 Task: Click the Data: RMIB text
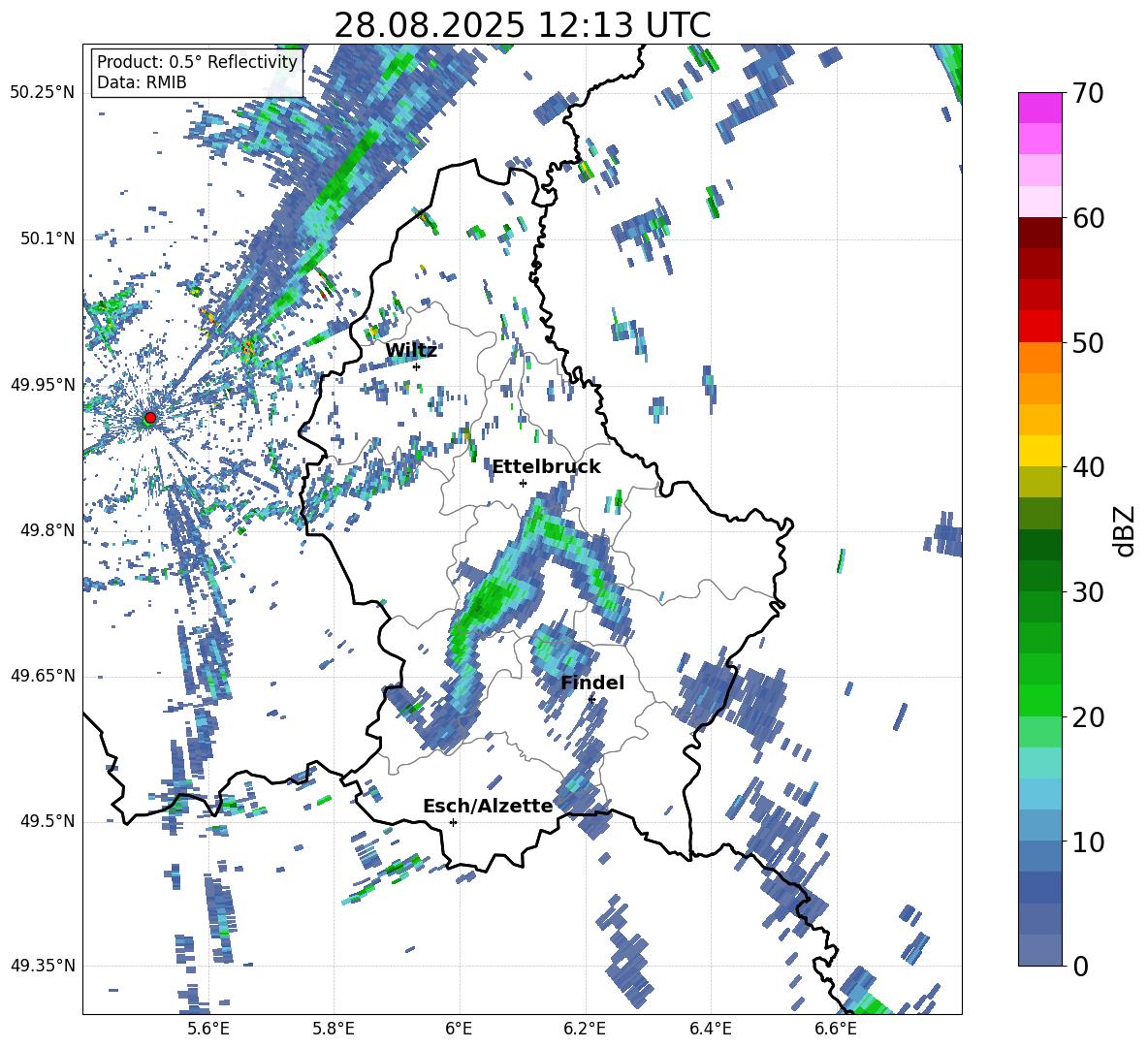tap(142, 82)
